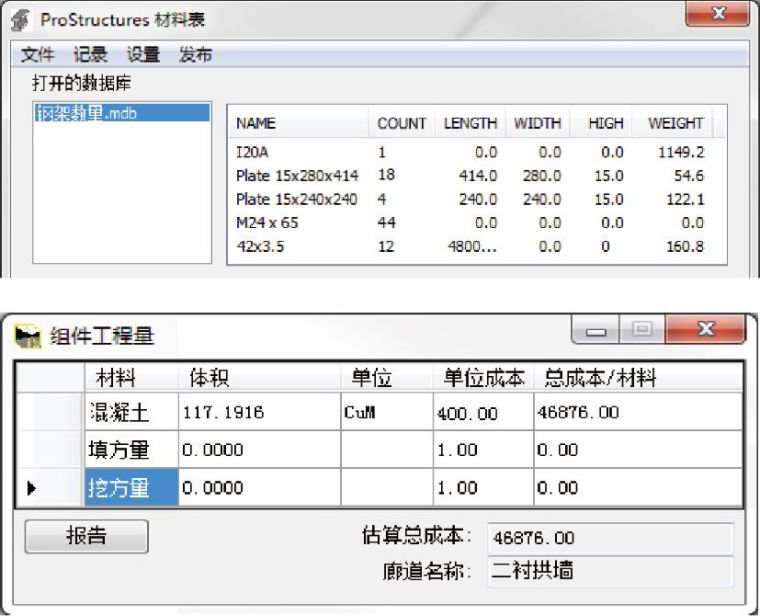Click the ProStructures title bar icon
Viewport: 760px width, 616px height.
coord(20,19)
